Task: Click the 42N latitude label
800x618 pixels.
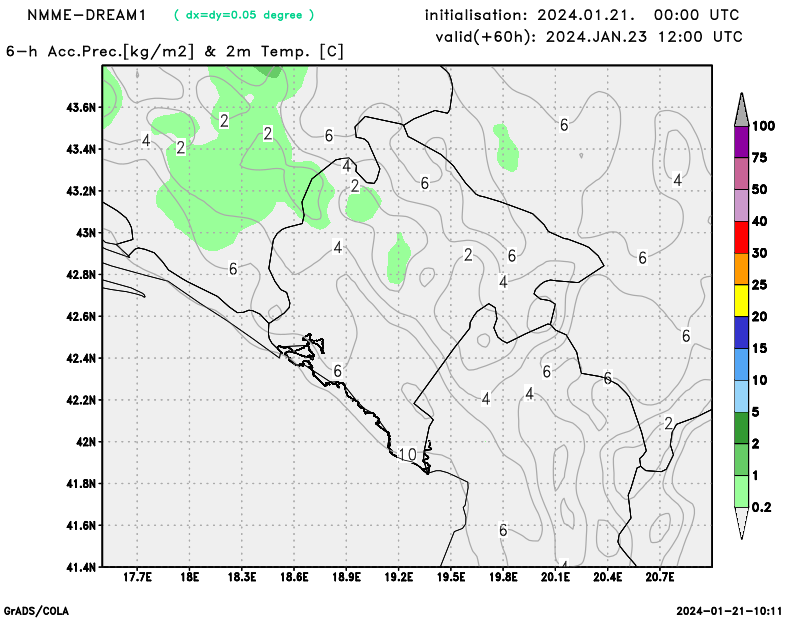Action: (86, 442)
